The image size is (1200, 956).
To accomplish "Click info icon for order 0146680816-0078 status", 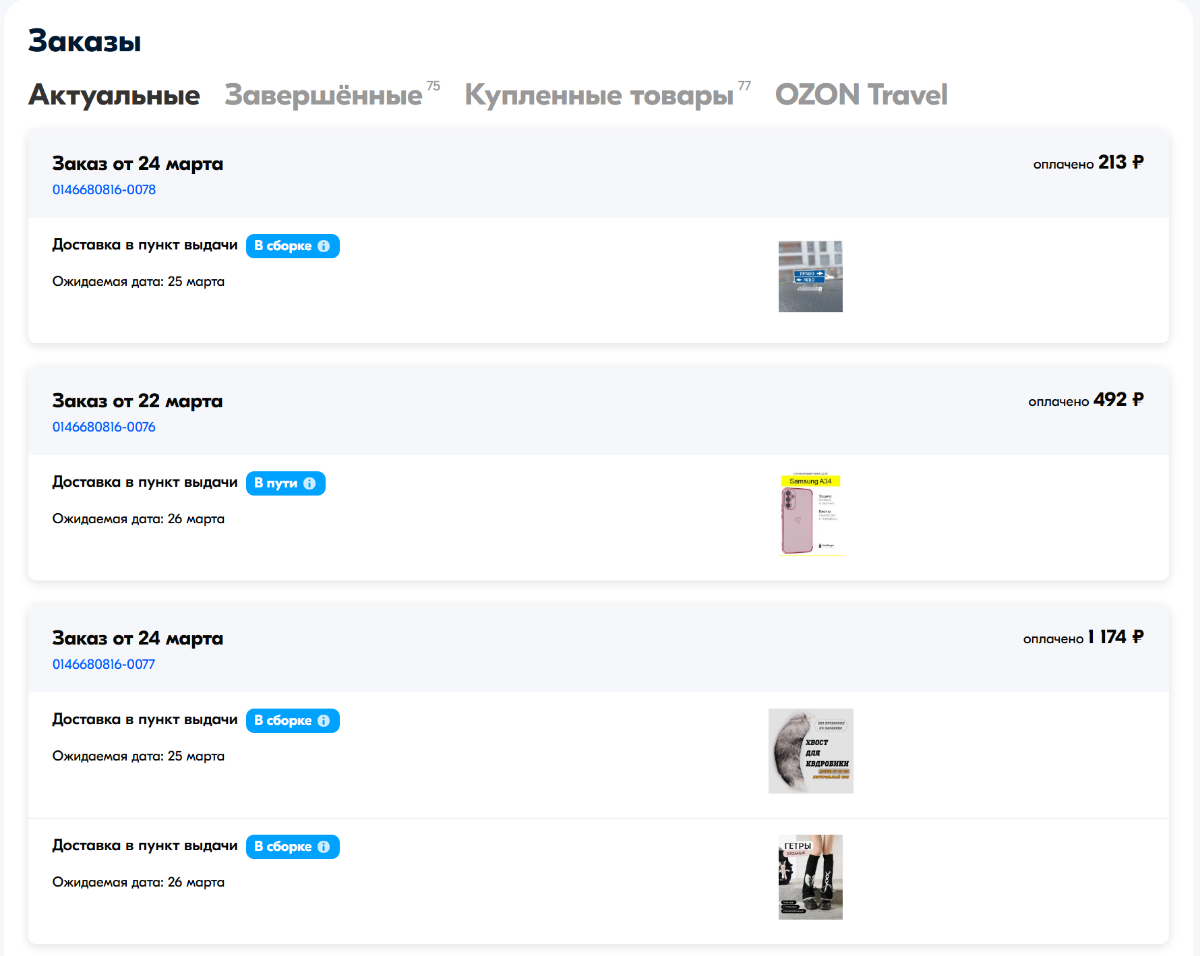I will click(x=323, y=247).
